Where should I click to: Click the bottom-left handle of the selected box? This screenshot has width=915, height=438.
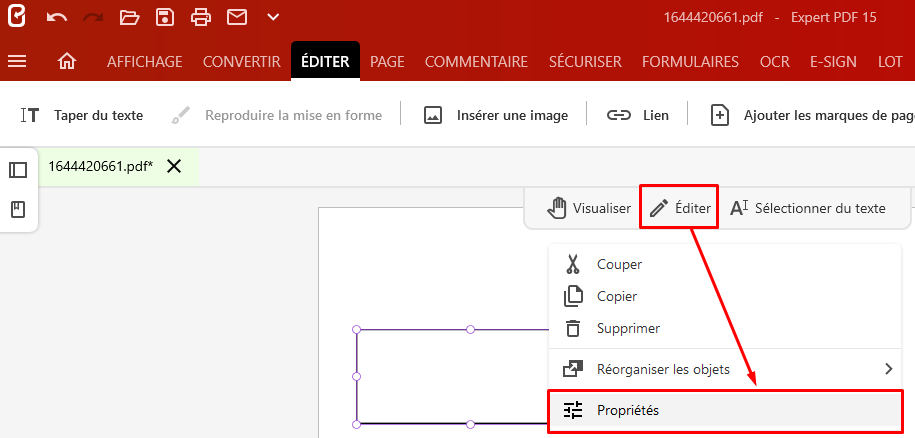click(357, 424)
